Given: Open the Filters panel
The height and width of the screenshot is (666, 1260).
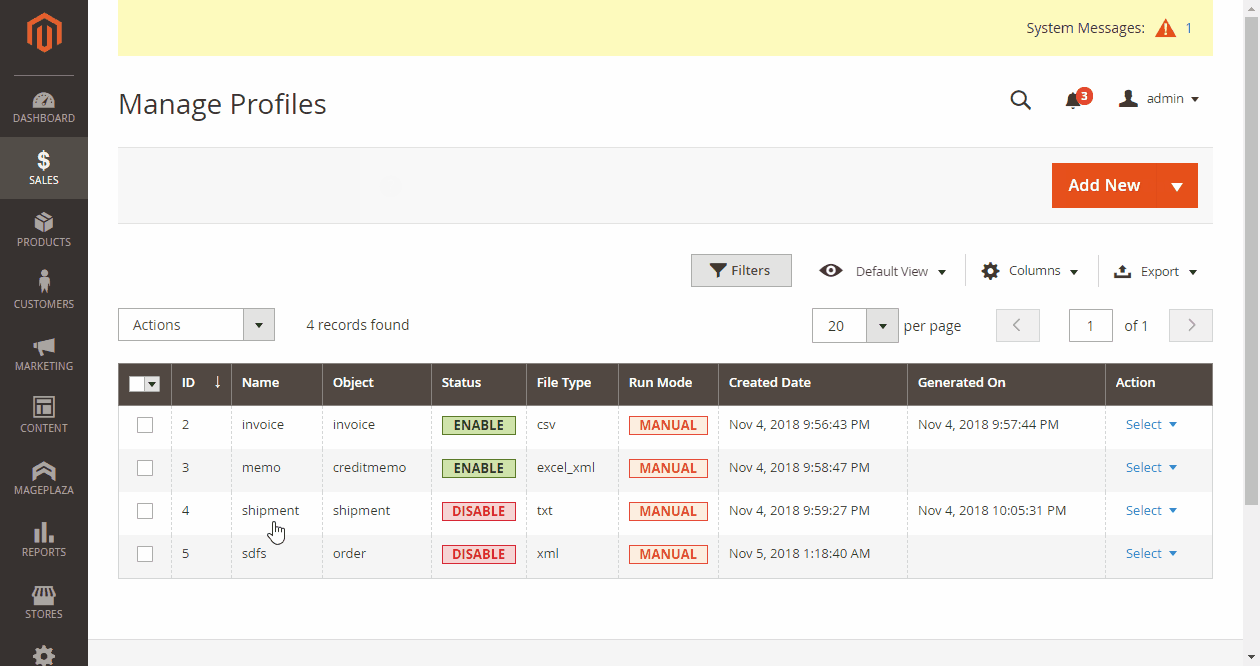Looking at the screenshot, I should click(x=741, y=270).
